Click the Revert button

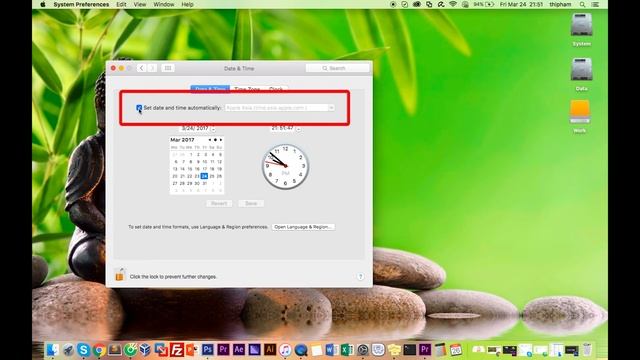pyautogui.click(x=219, y=203)
